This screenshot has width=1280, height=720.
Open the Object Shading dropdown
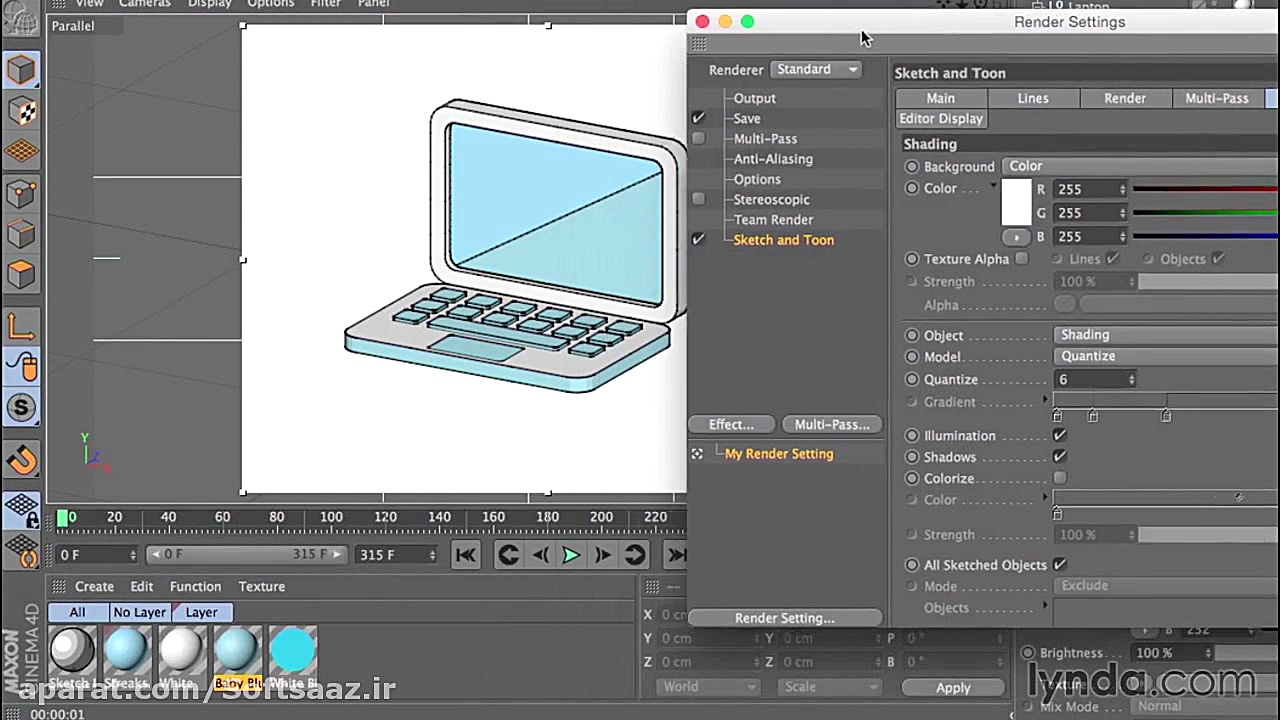pyautogui.click(x=1166, y=335)
